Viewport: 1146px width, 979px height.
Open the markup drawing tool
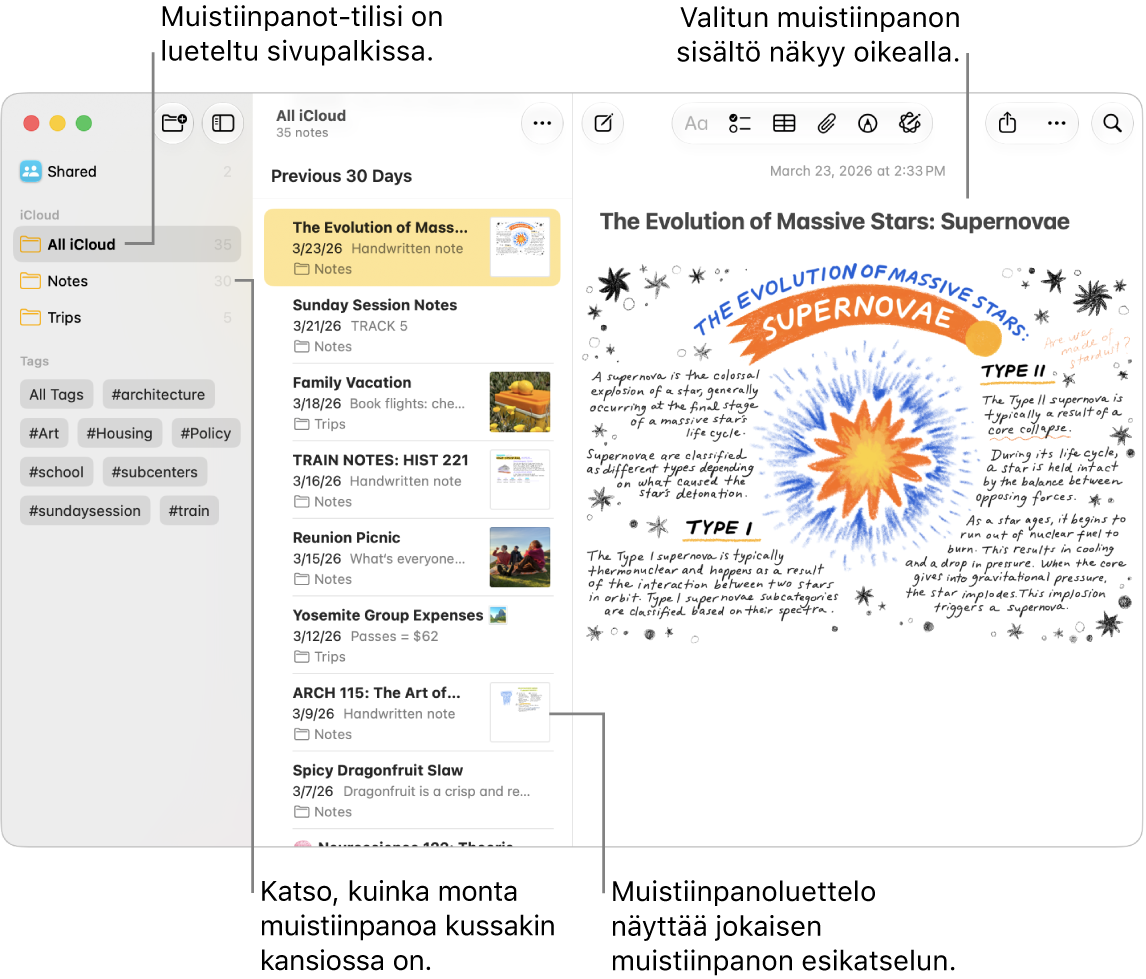point(868,123)
